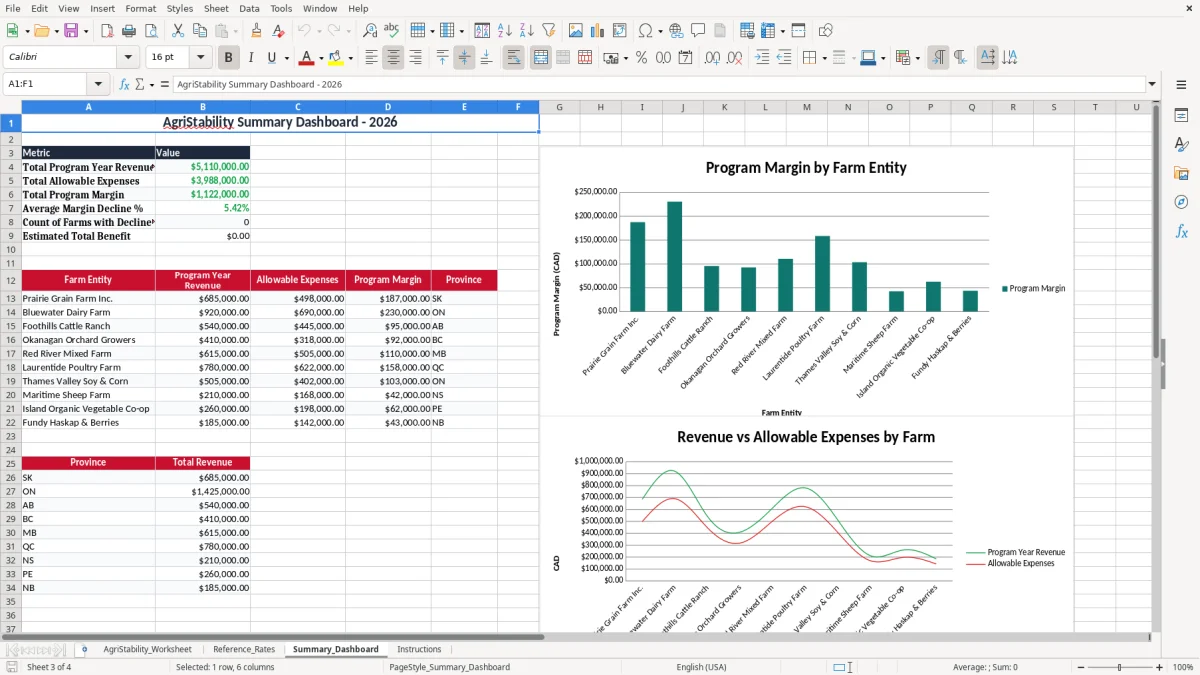This screenshot has height=675, width=1200.
Task: Toggle Underline formatting
Action: click(271, 58)
